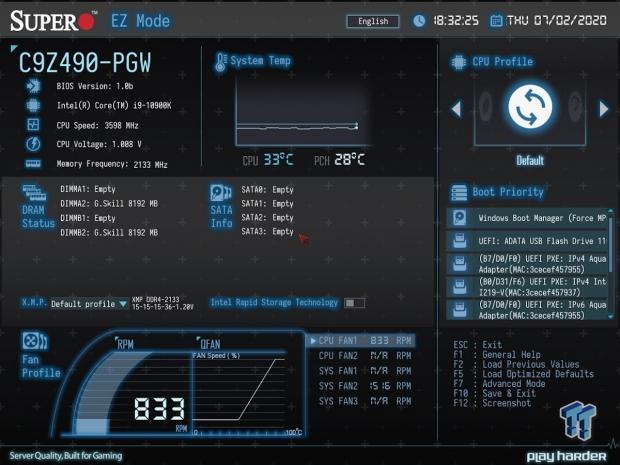This screenshot has width=620, height=465.
Task: Click the F1 General Help hint
Action: click(497, 354)
